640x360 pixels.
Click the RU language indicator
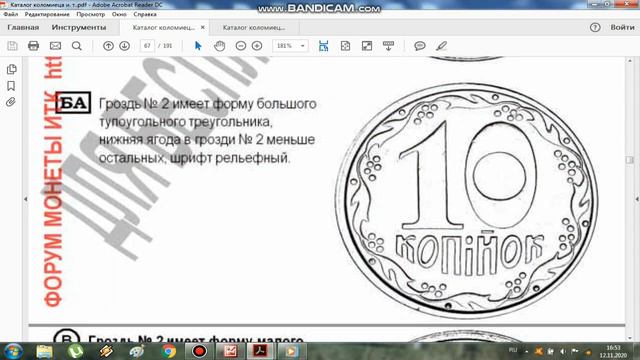point(513,350)
